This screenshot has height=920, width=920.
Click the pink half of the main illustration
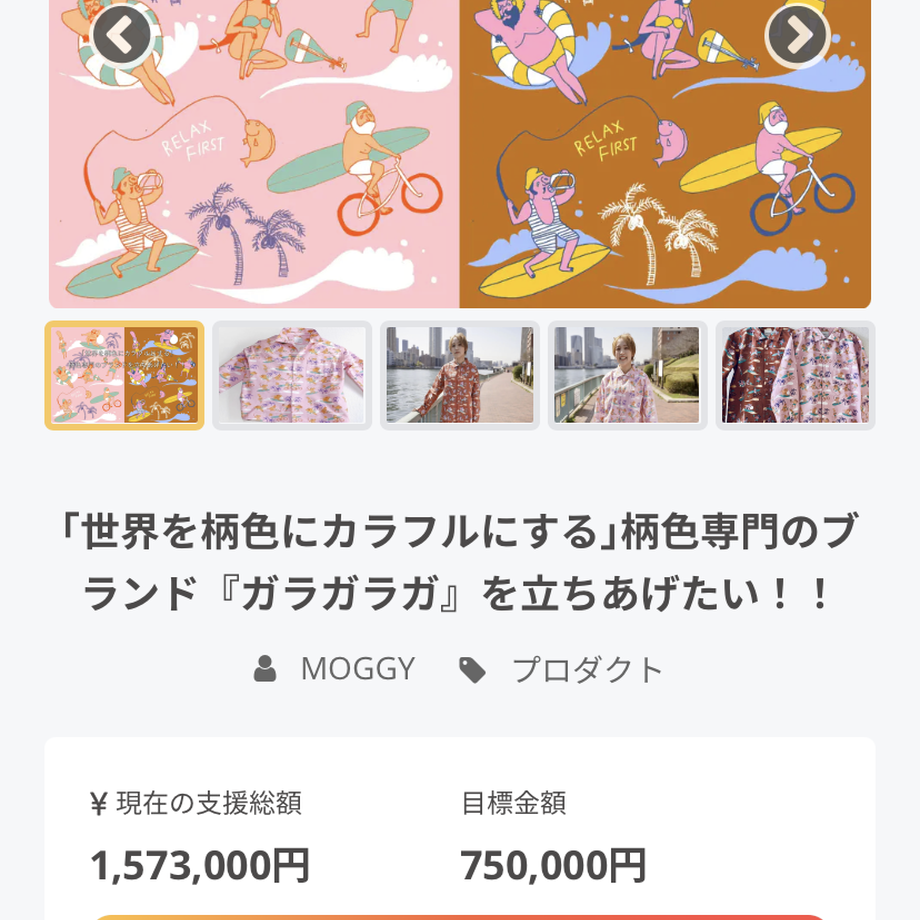click(254, 154)
